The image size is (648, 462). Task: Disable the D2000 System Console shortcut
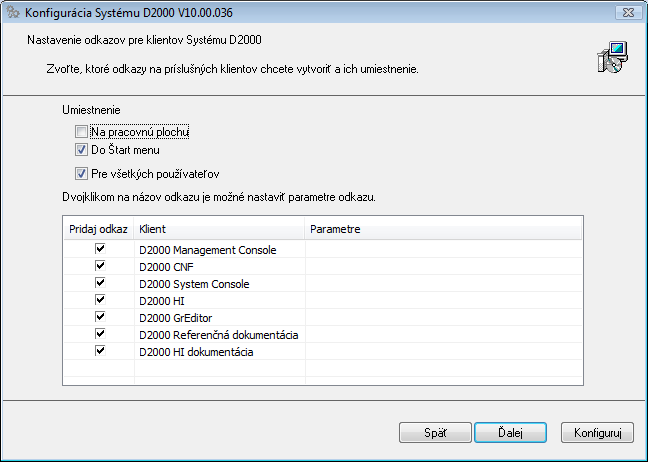[99, 284]
